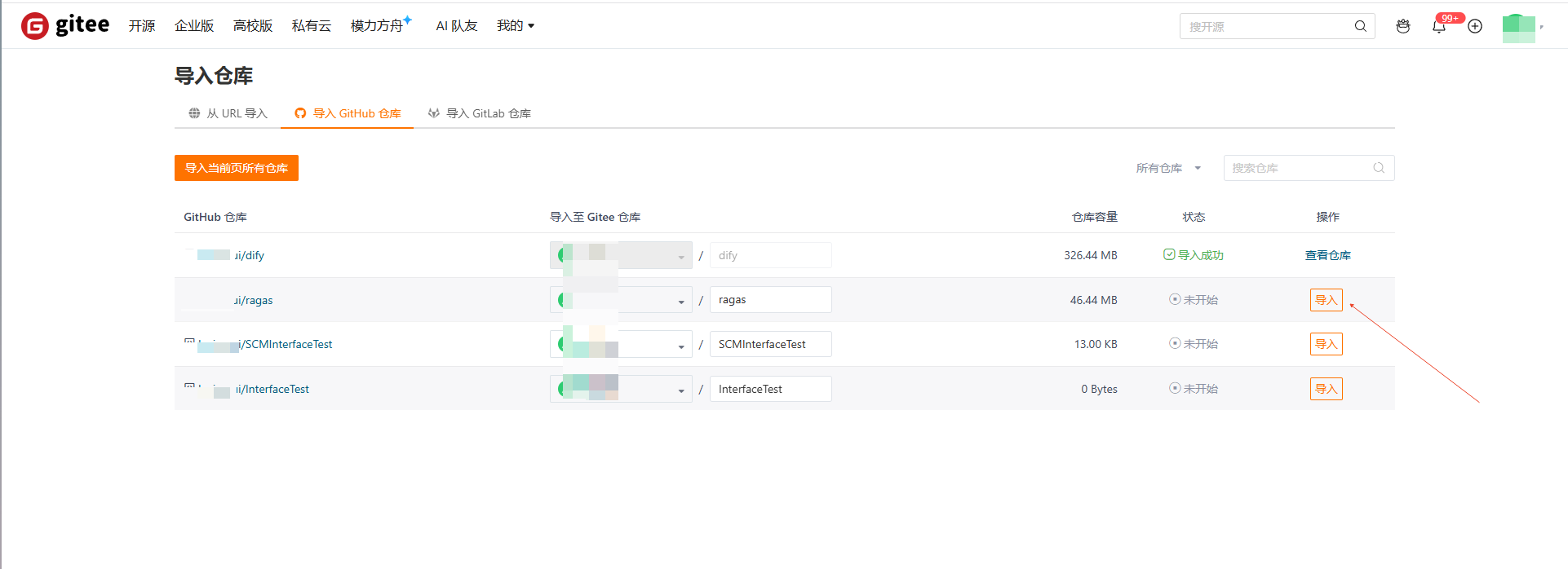Click the Gitee logo
Screen dimensions: 1568x569
click(65, 25)
